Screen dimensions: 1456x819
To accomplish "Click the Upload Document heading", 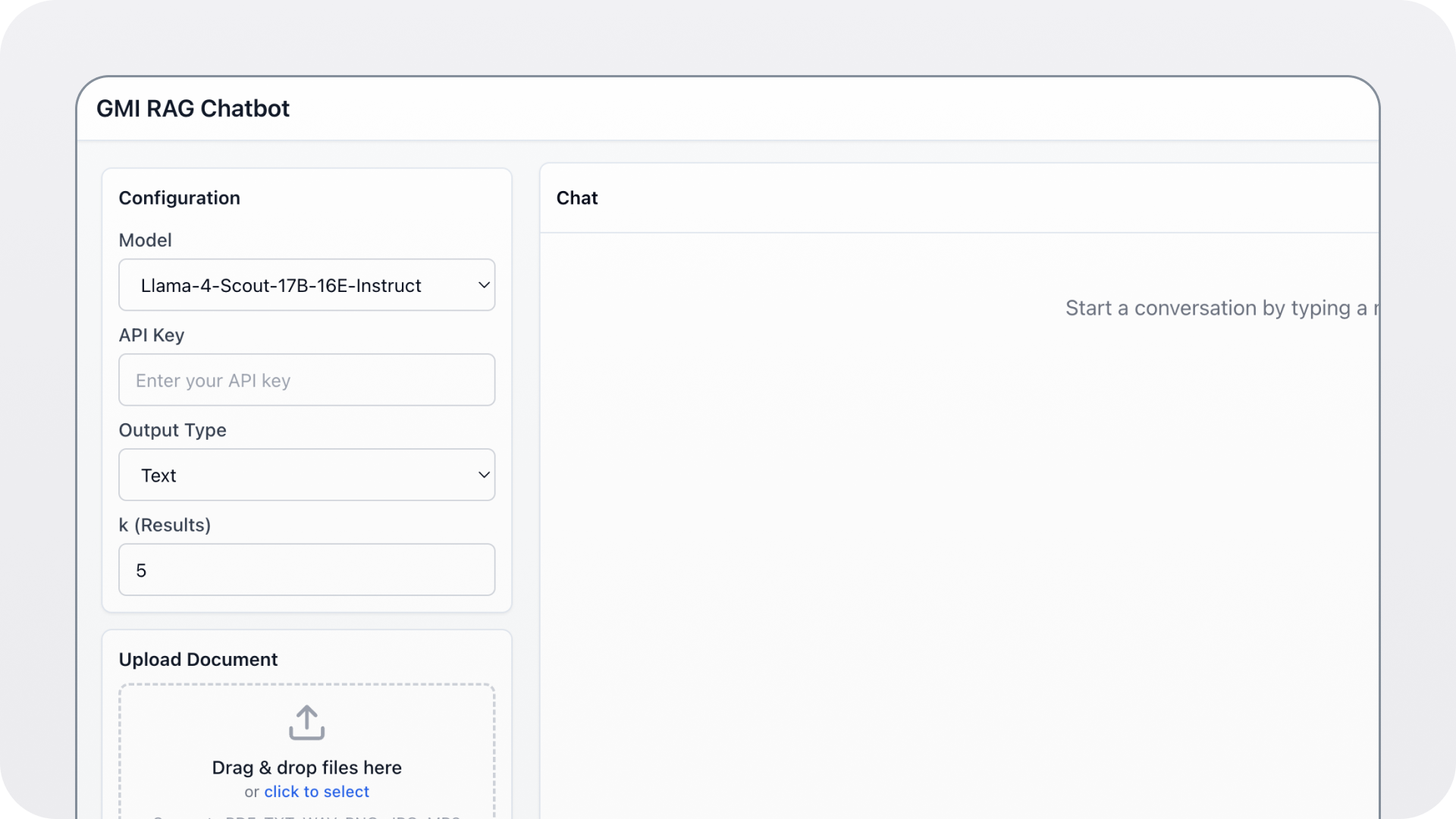I will coord(198,660).
